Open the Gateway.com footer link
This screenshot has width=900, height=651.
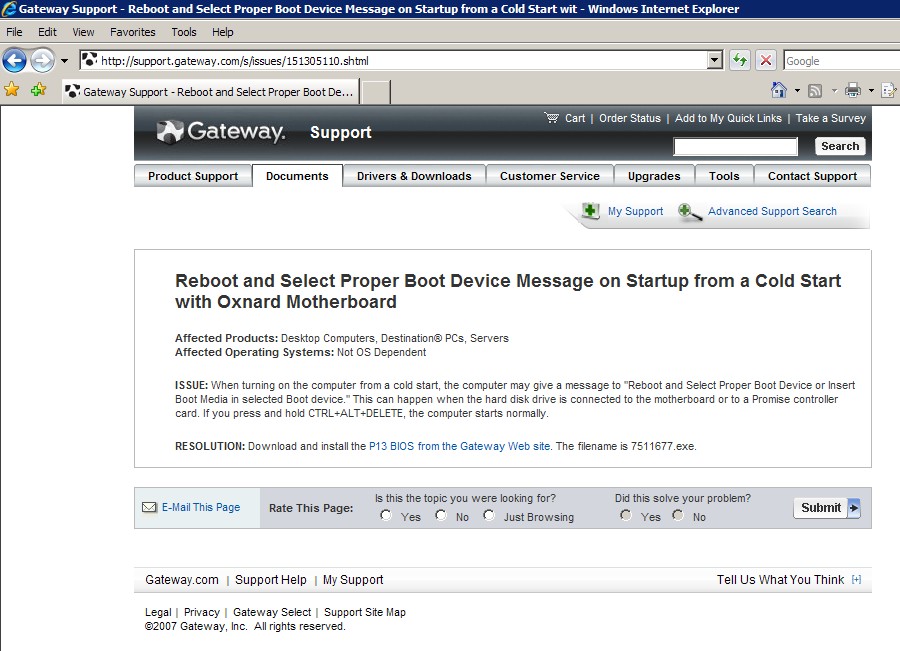click(182, 580)
